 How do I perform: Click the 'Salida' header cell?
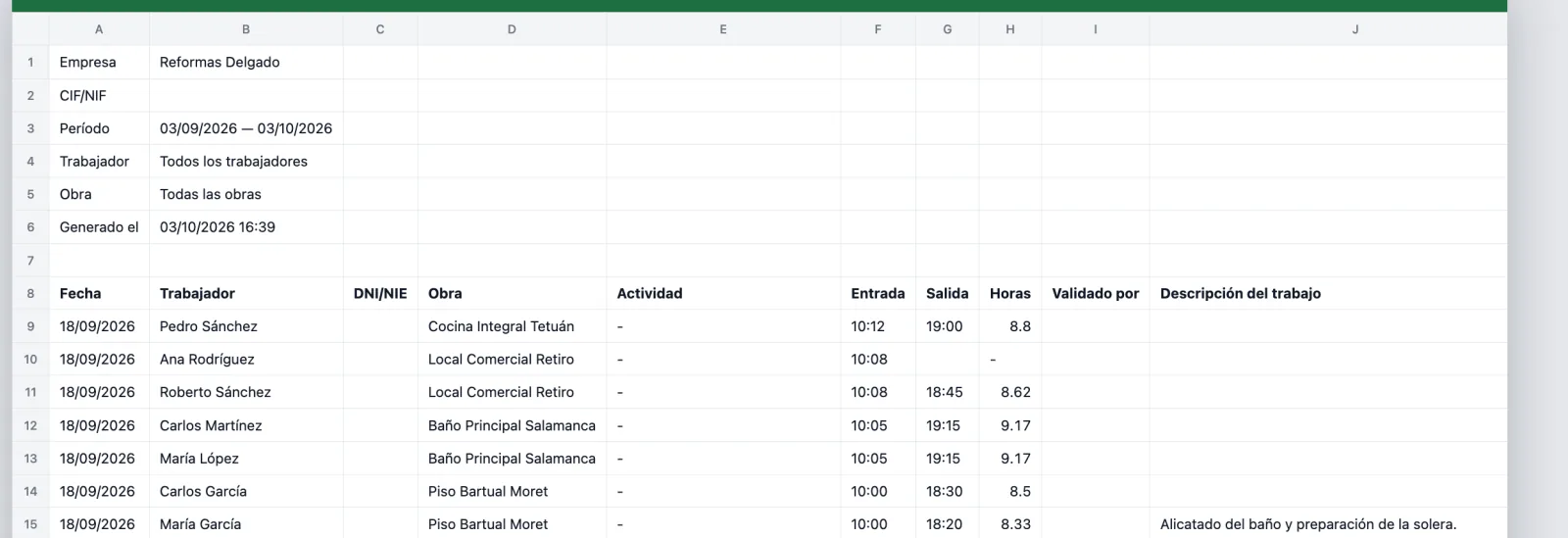click(947, 293)
